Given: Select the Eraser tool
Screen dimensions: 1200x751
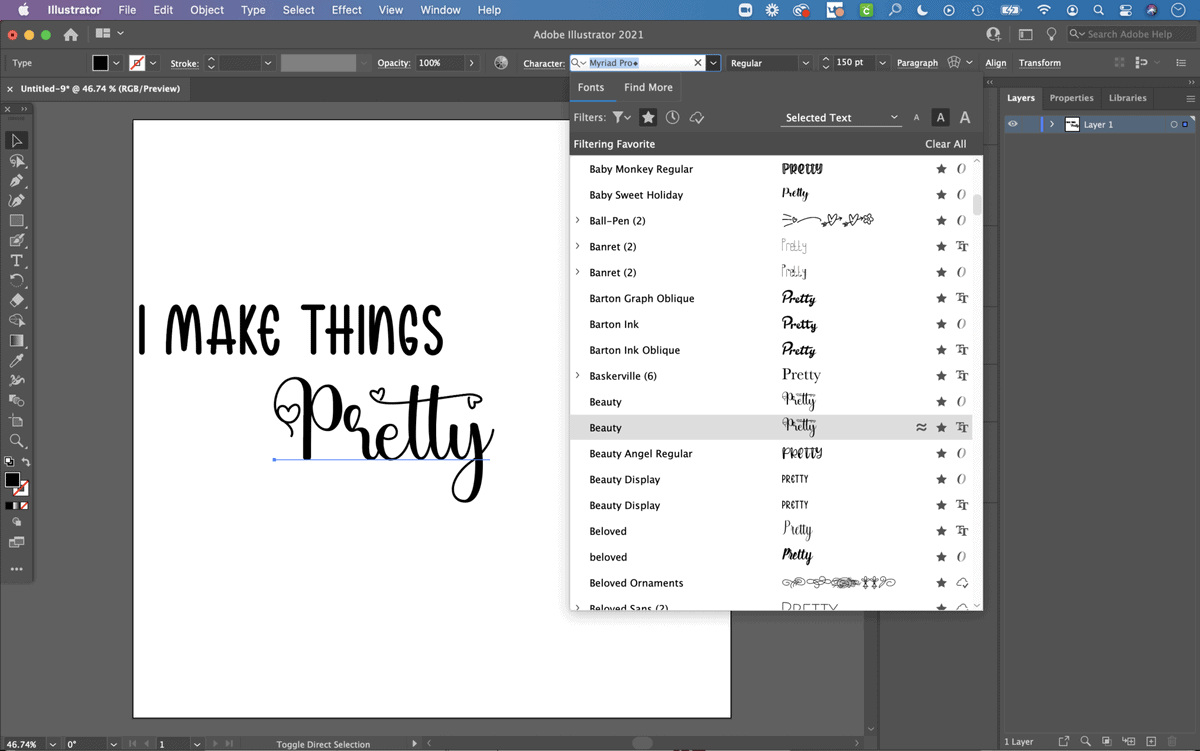Looking at the screenshot, I should click(16, 301).
